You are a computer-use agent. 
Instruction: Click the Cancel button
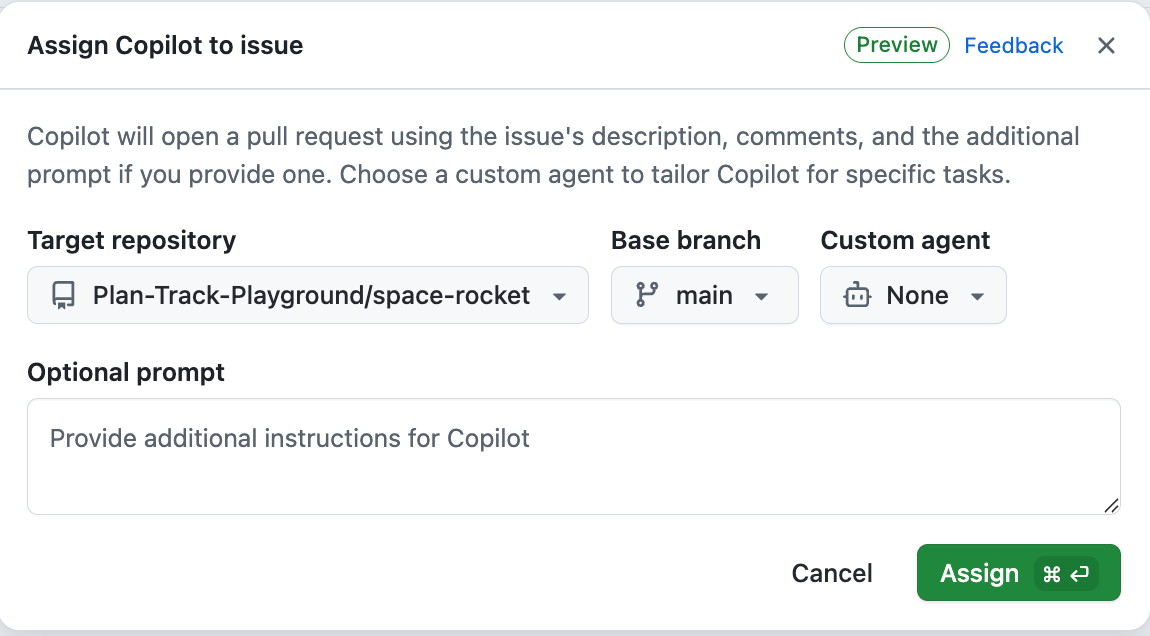pos(831,573)
